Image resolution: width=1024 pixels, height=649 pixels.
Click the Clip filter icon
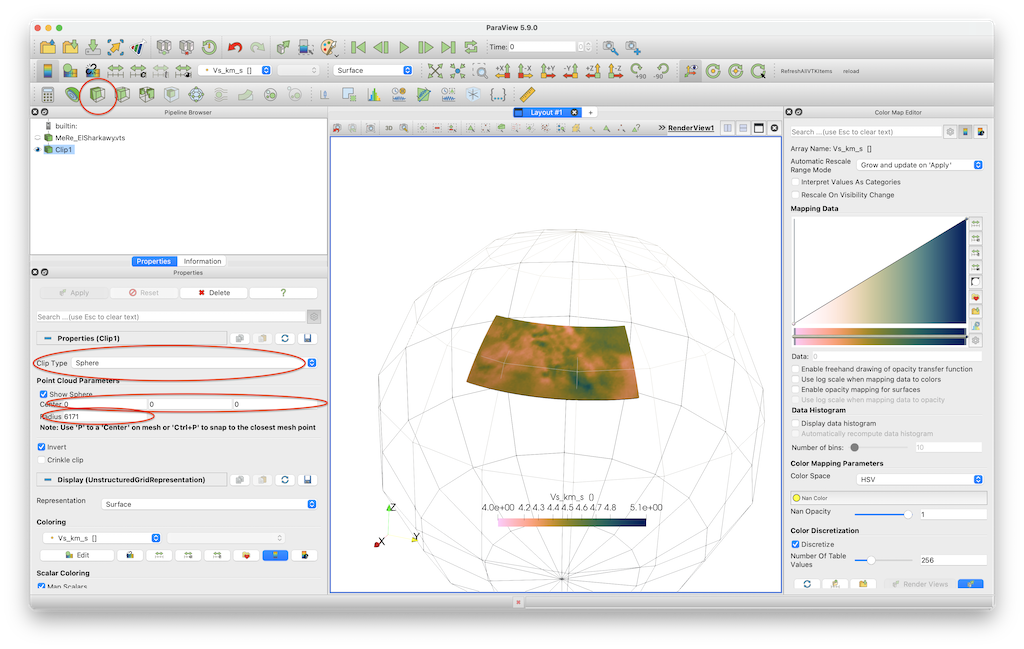pos(97,95)
